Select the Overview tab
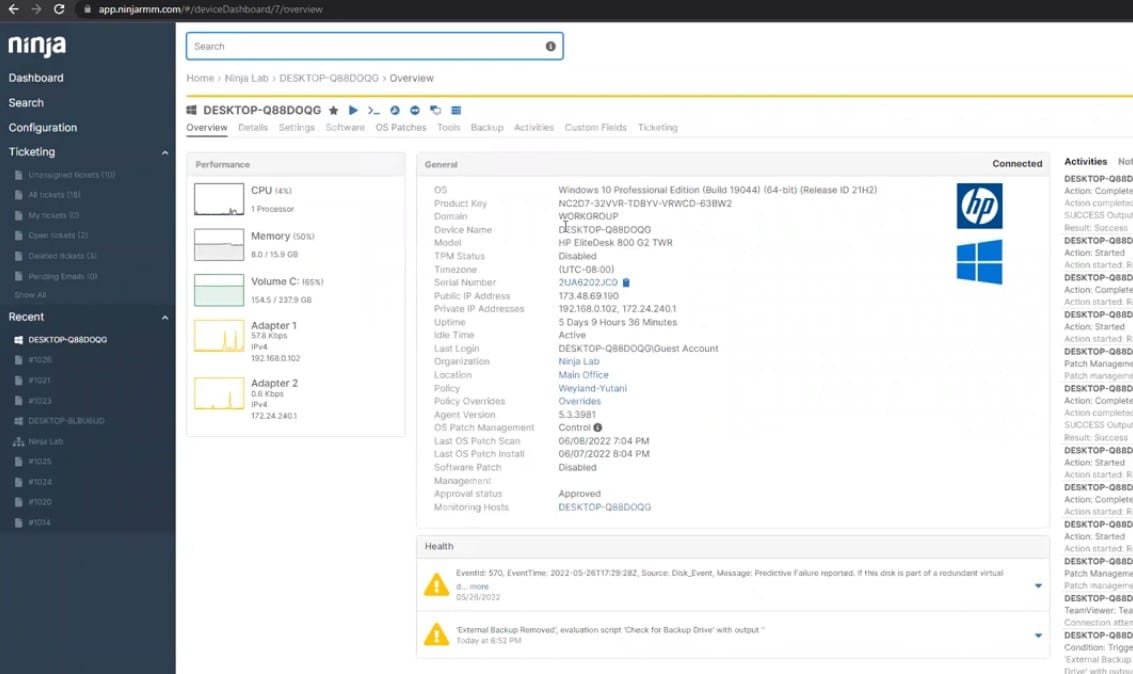The width and height of the screenshot is (1133, 674). point(207,128)
